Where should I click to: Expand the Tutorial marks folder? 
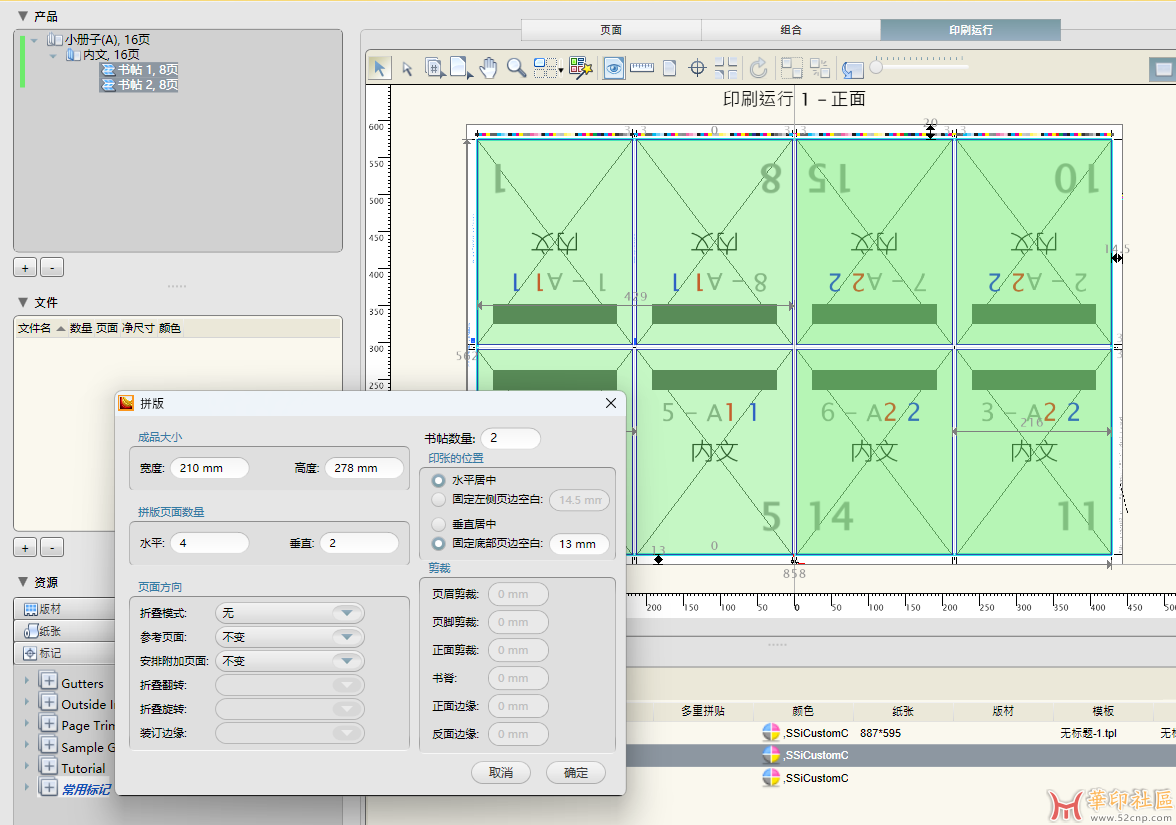point(27,765)
